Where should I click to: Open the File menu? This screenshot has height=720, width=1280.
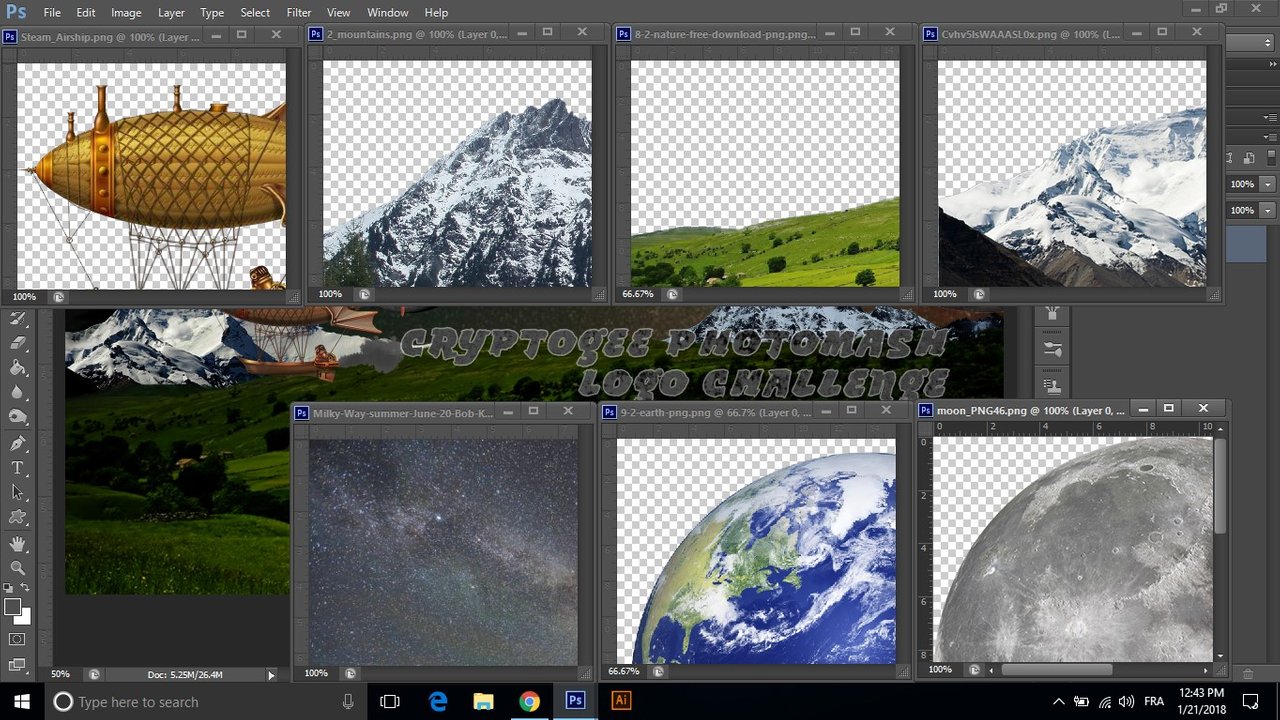click(52, 12)
